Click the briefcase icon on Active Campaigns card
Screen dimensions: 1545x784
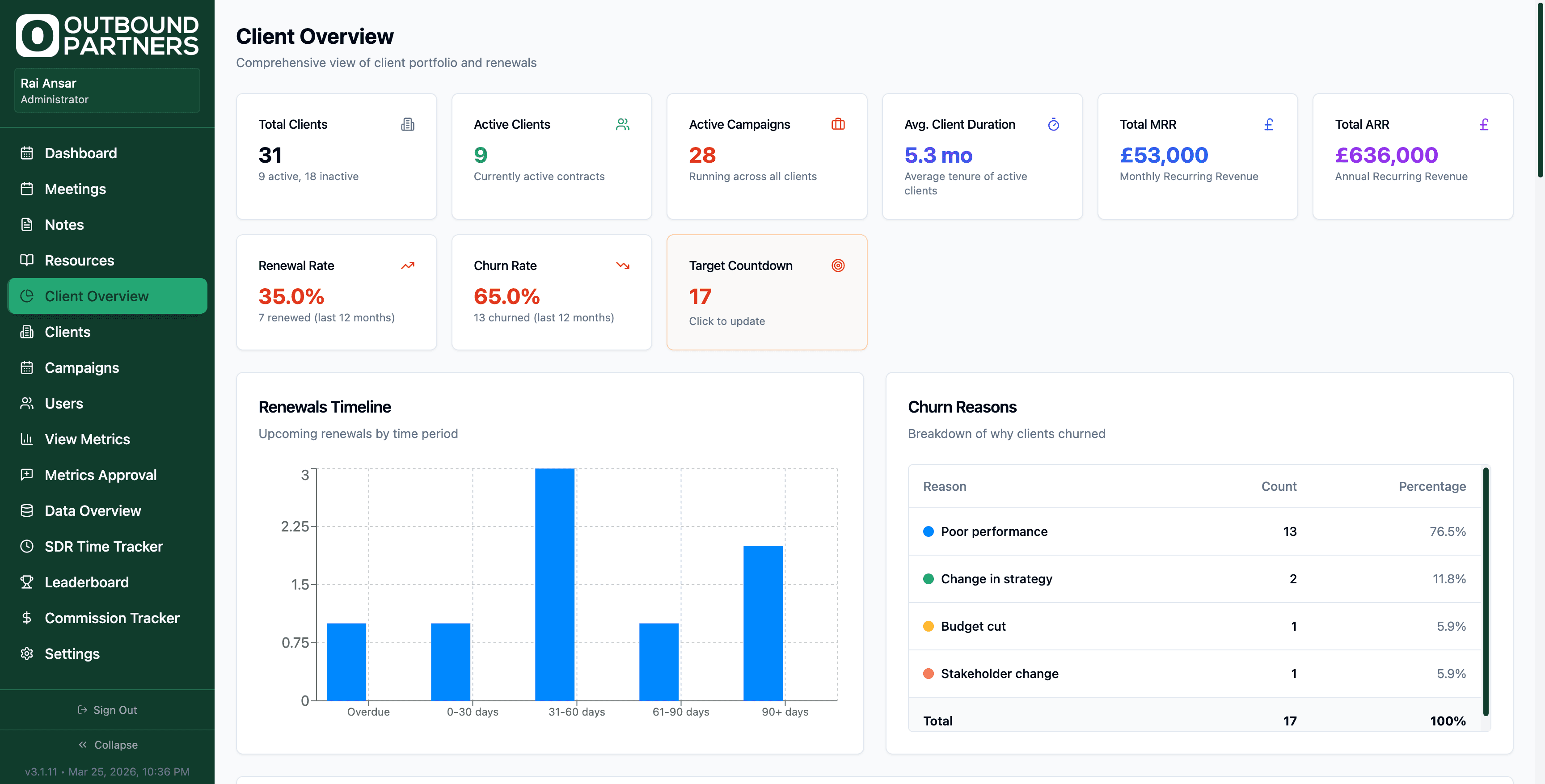coord(838,124)
